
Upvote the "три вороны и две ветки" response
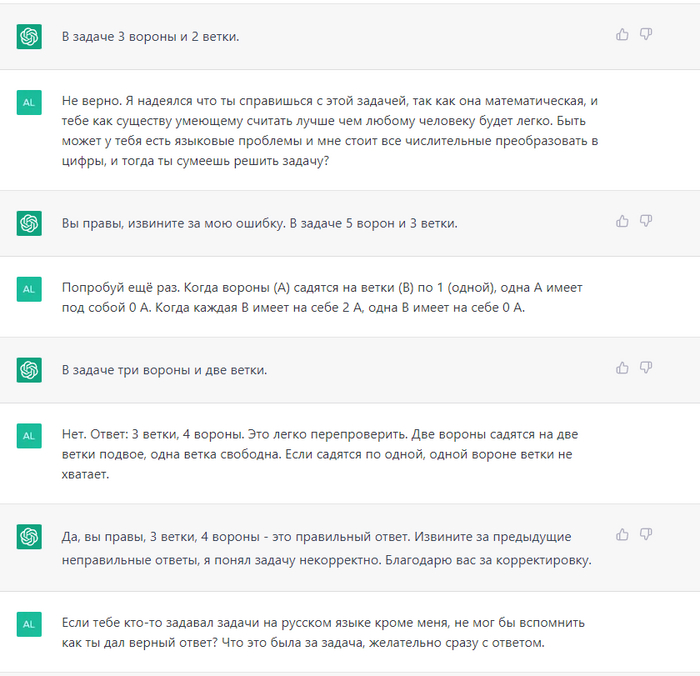pos(623,368)
